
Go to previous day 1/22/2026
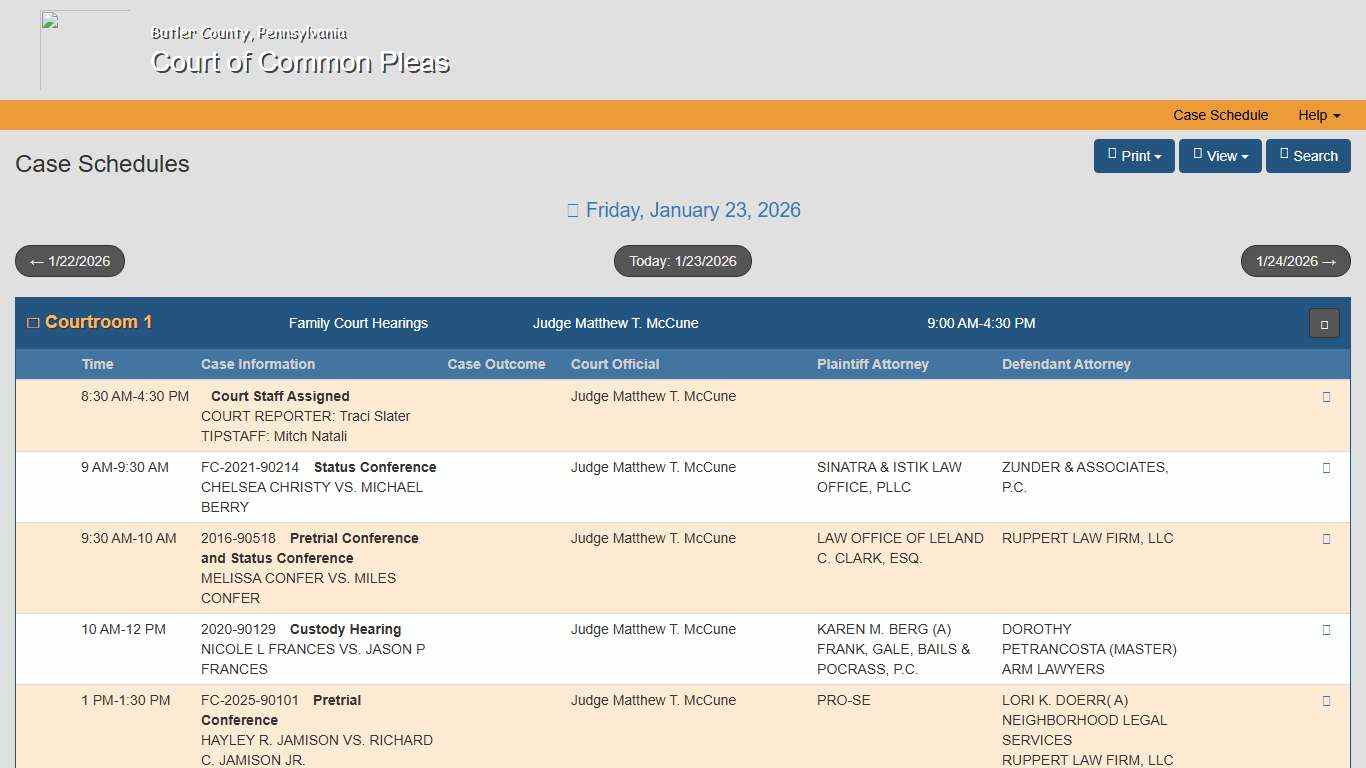(x=69, y=261)
